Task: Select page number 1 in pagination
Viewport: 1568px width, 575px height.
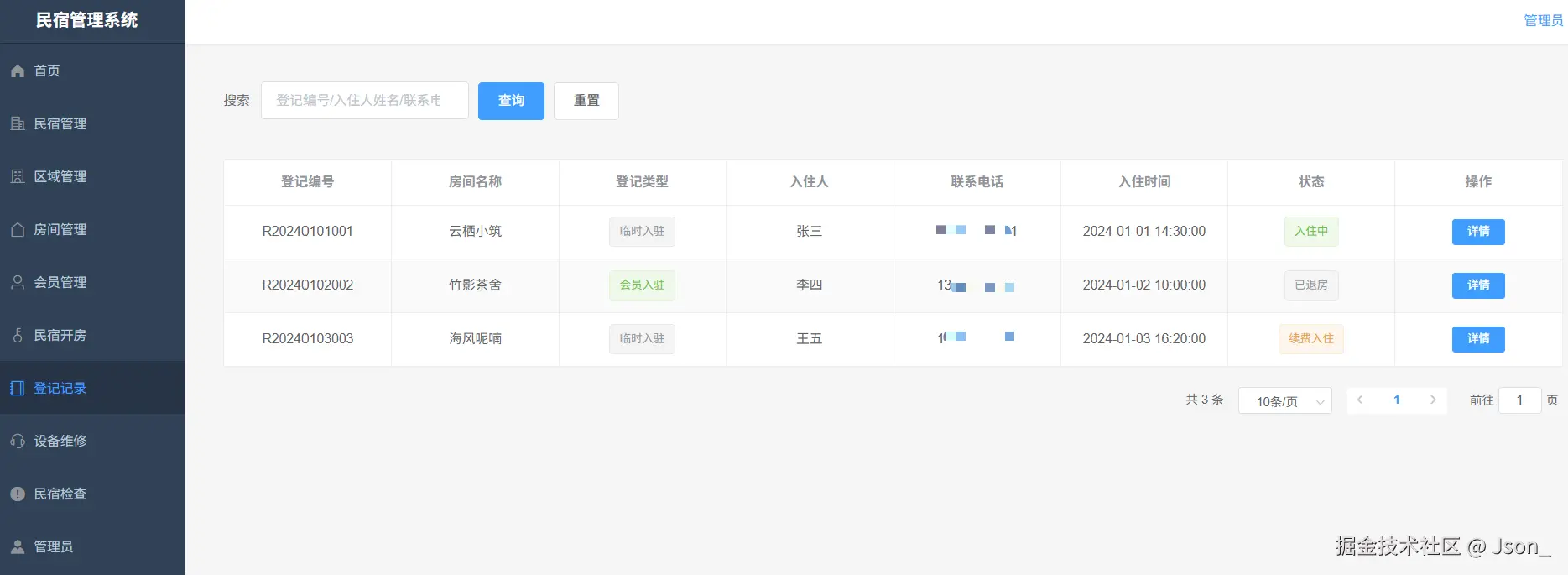Action: (1397, 400)
